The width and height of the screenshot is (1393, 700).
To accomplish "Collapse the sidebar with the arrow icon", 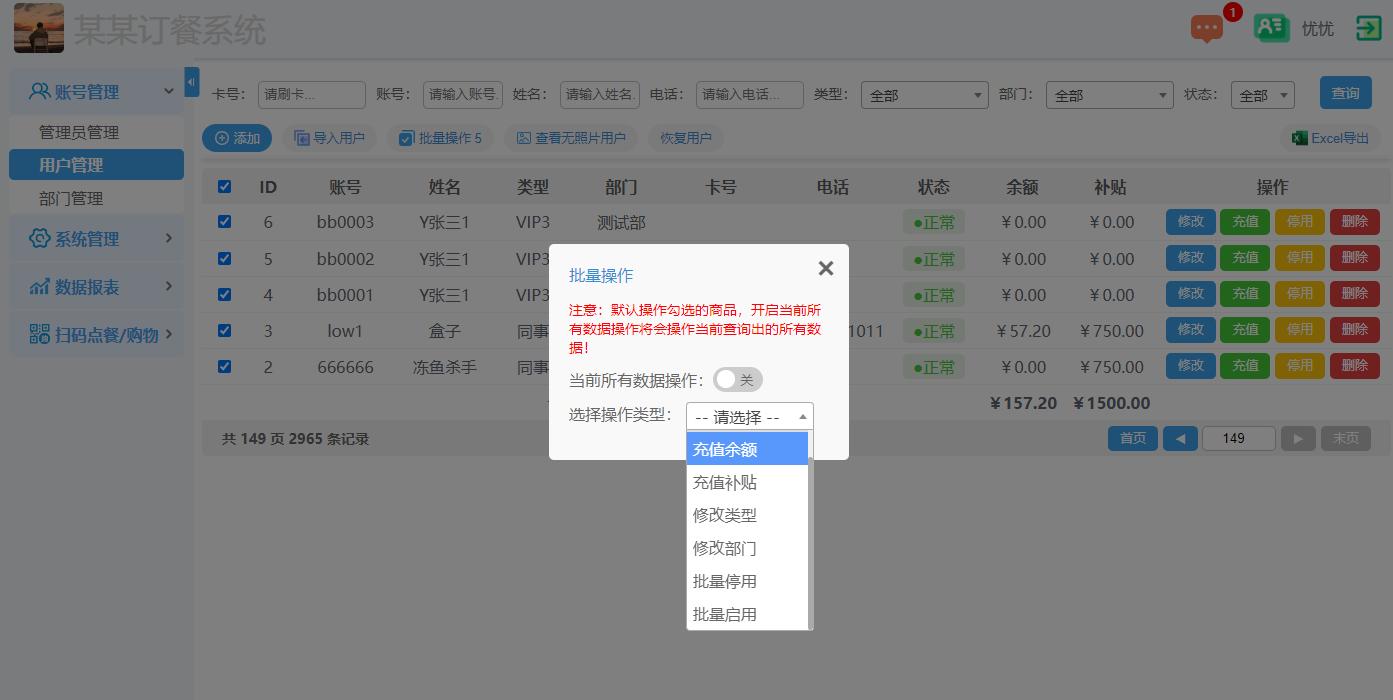I will pos(191,82).
